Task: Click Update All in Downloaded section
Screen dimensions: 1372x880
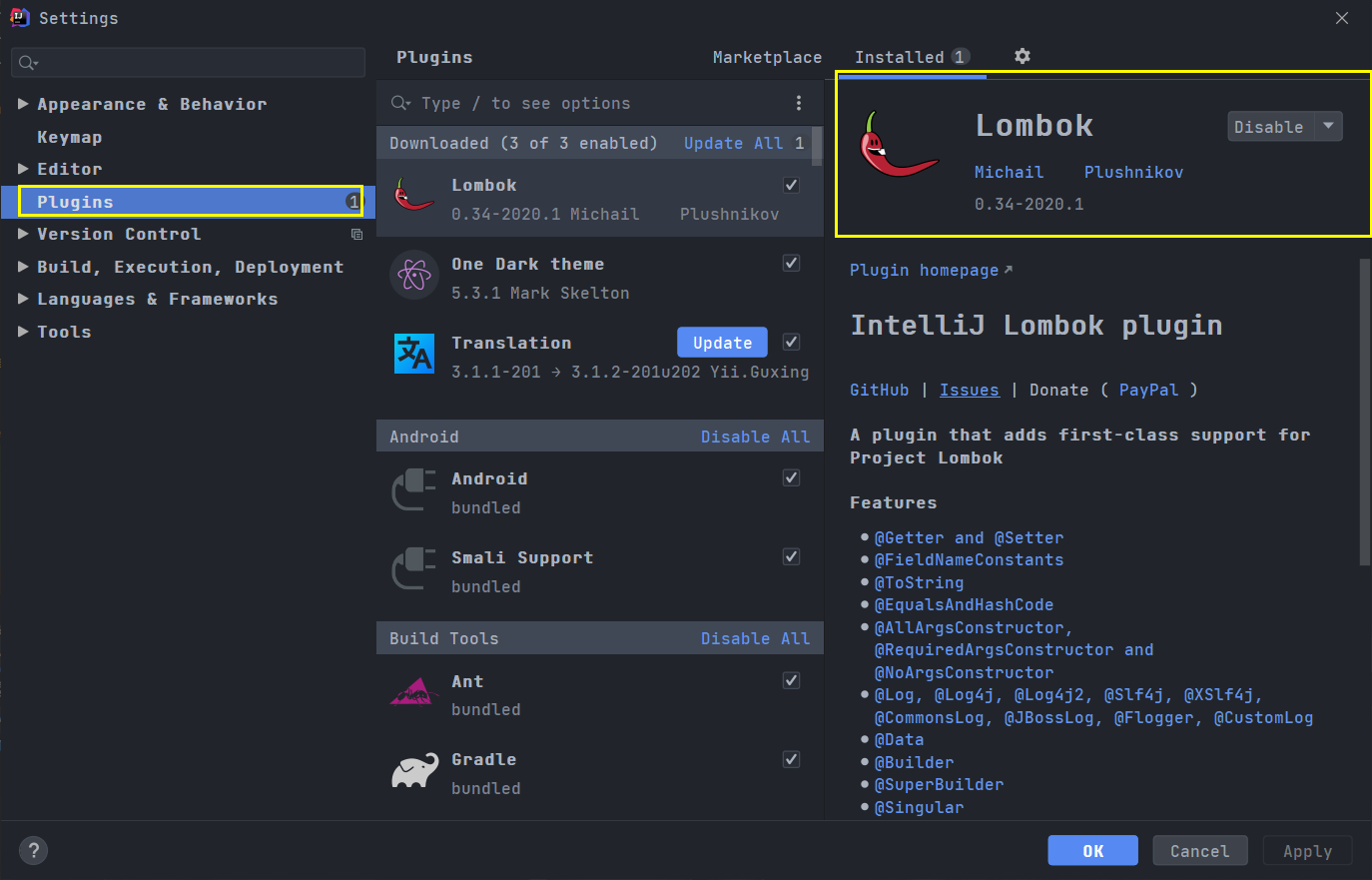Action: click(733, 143)
